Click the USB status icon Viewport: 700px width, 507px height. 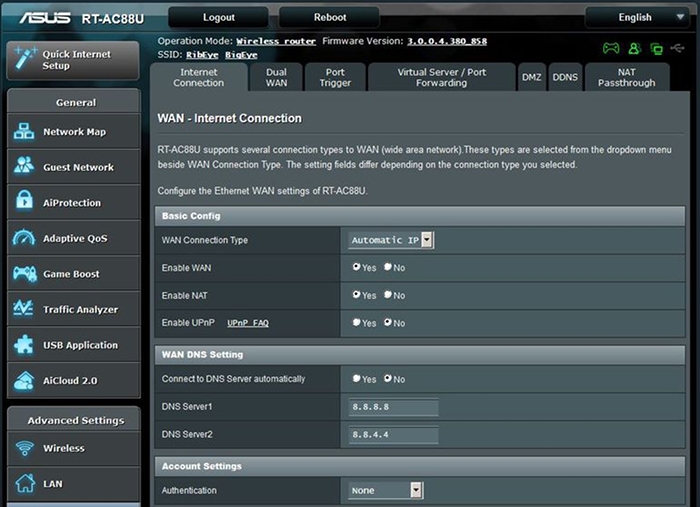click(678, 47)
